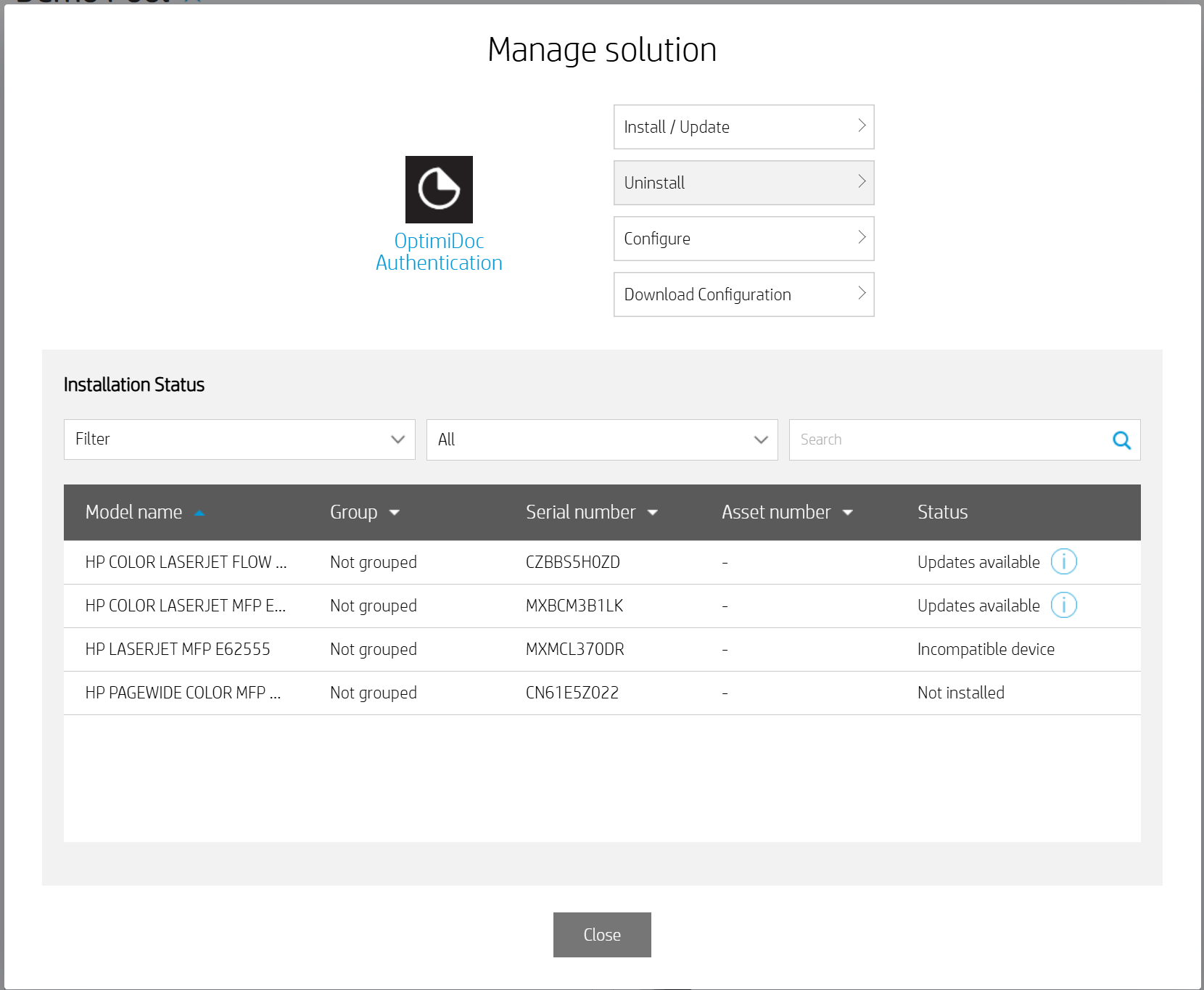Open info icon for serial CZBBS5H0ZD

[1063, 561]
